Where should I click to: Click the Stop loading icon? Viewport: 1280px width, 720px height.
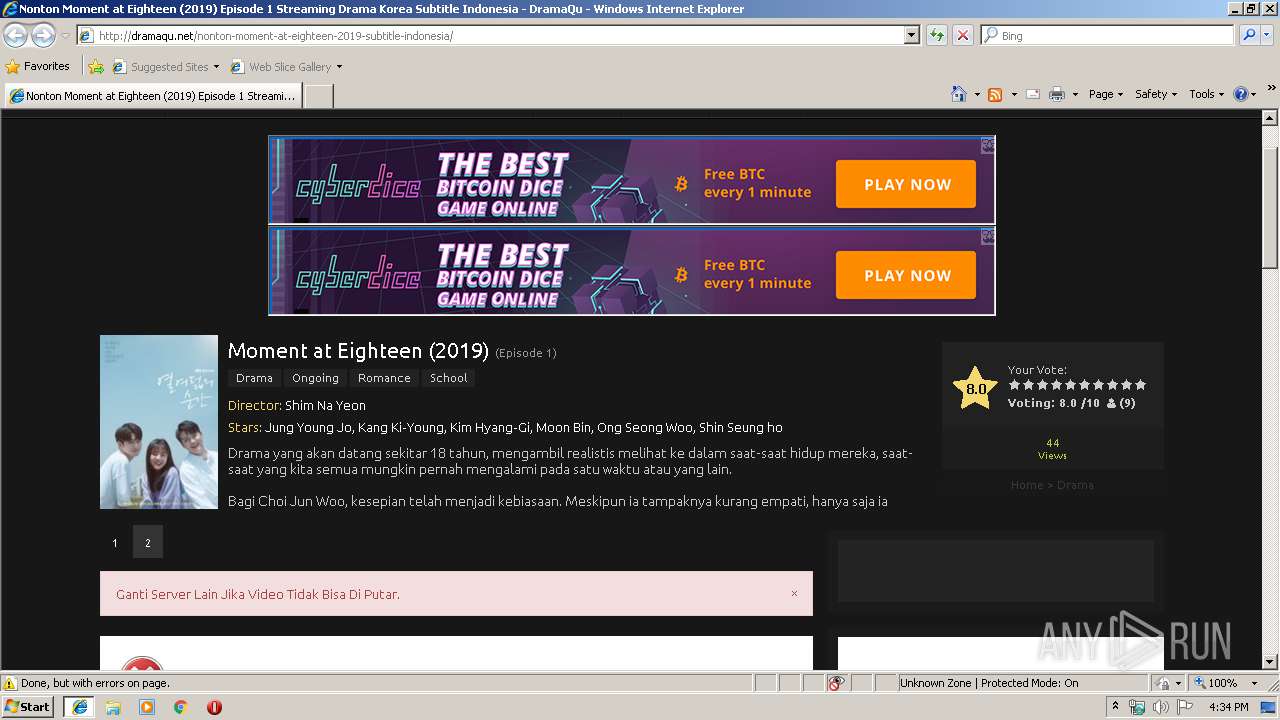click(x=962, y=35)
